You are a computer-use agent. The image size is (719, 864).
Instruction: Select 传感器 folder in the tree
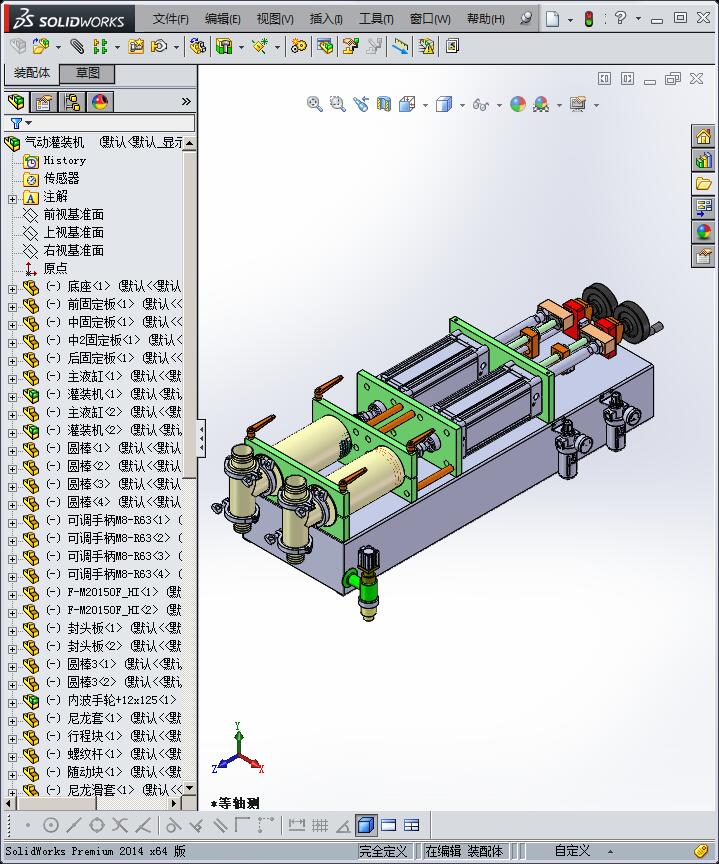[x=61, y=179]
